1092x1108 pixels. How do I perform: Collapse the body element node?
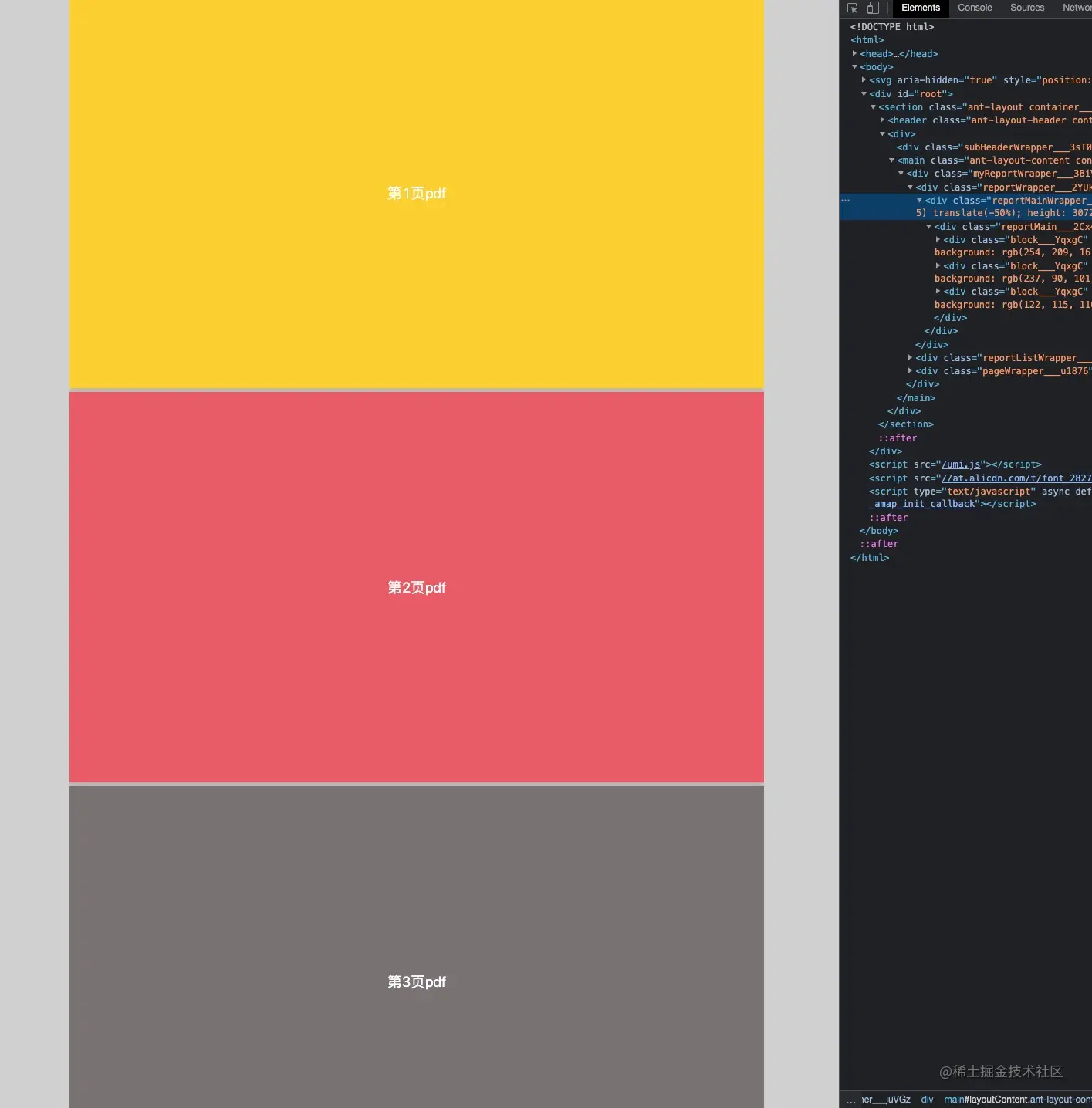point(854,66)
